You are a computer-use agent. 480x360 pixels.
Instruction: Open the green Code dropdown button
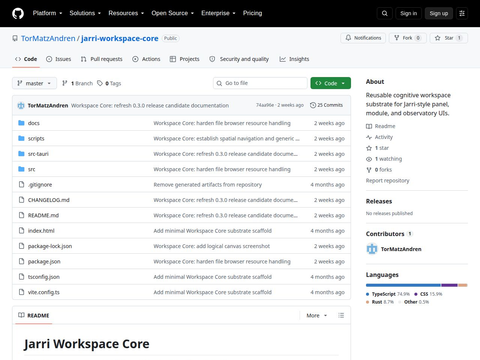point(331,83)
